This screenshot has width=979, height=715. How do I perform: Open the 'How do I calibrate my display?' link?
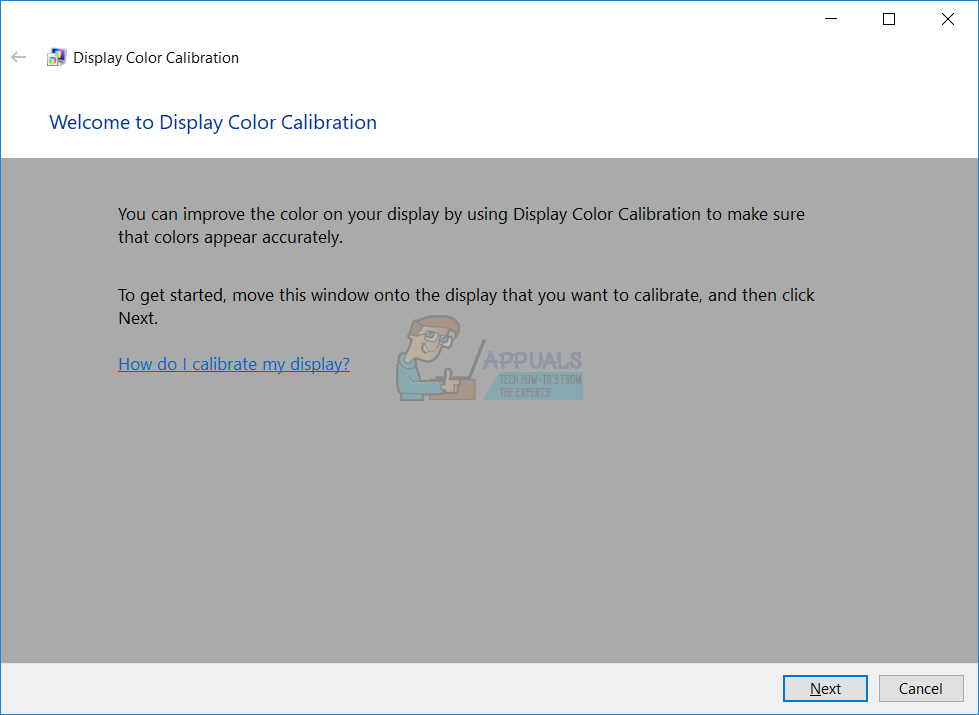click(x=234, y=363)
